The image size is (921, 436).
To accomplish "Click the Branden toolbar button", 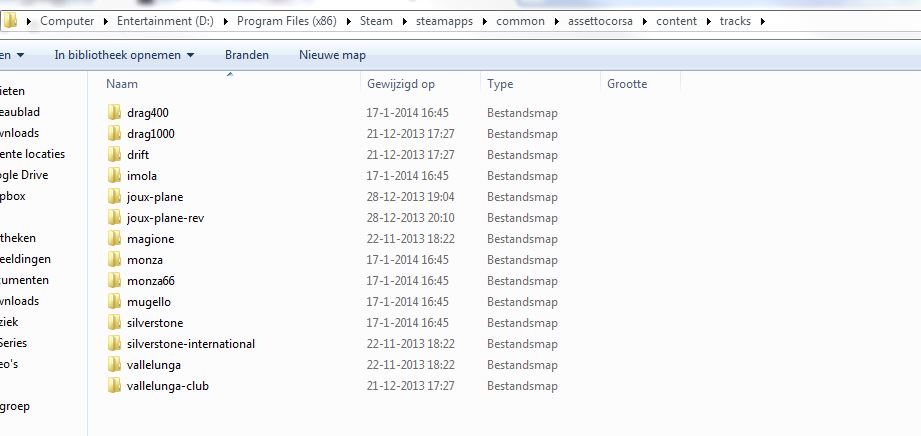I will pos(246,55).
